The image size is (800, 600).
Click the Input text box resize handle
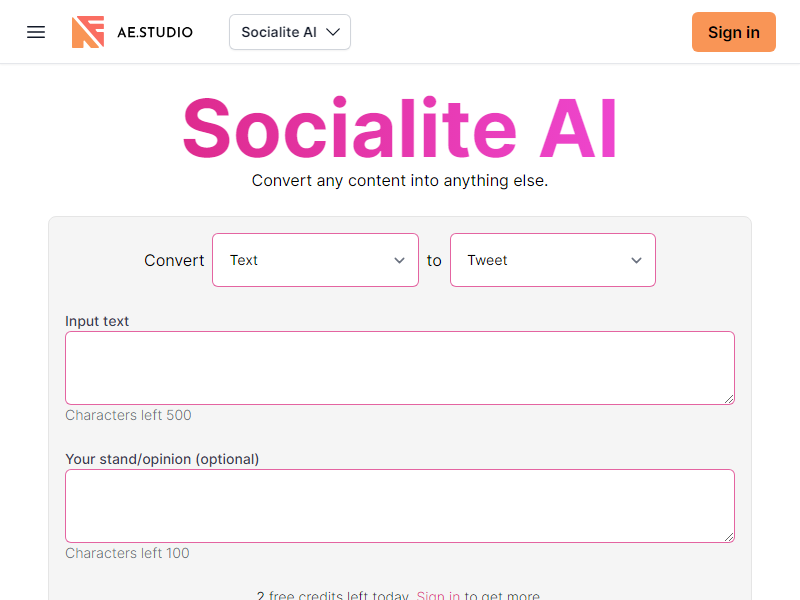coord(729,399)
